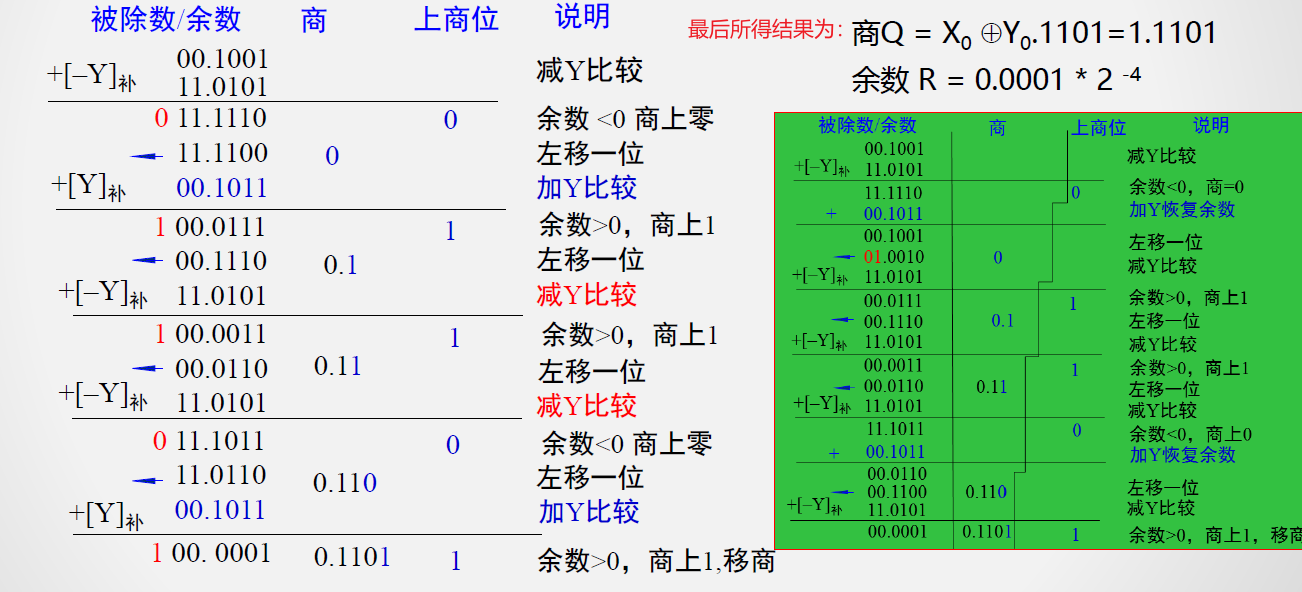This screenshot has width=1302, height=592.
Task: Click the remainder line '余数 R = 0.0001 * 2 -4'
Action: pyautogui.click(x=996, y=78)
